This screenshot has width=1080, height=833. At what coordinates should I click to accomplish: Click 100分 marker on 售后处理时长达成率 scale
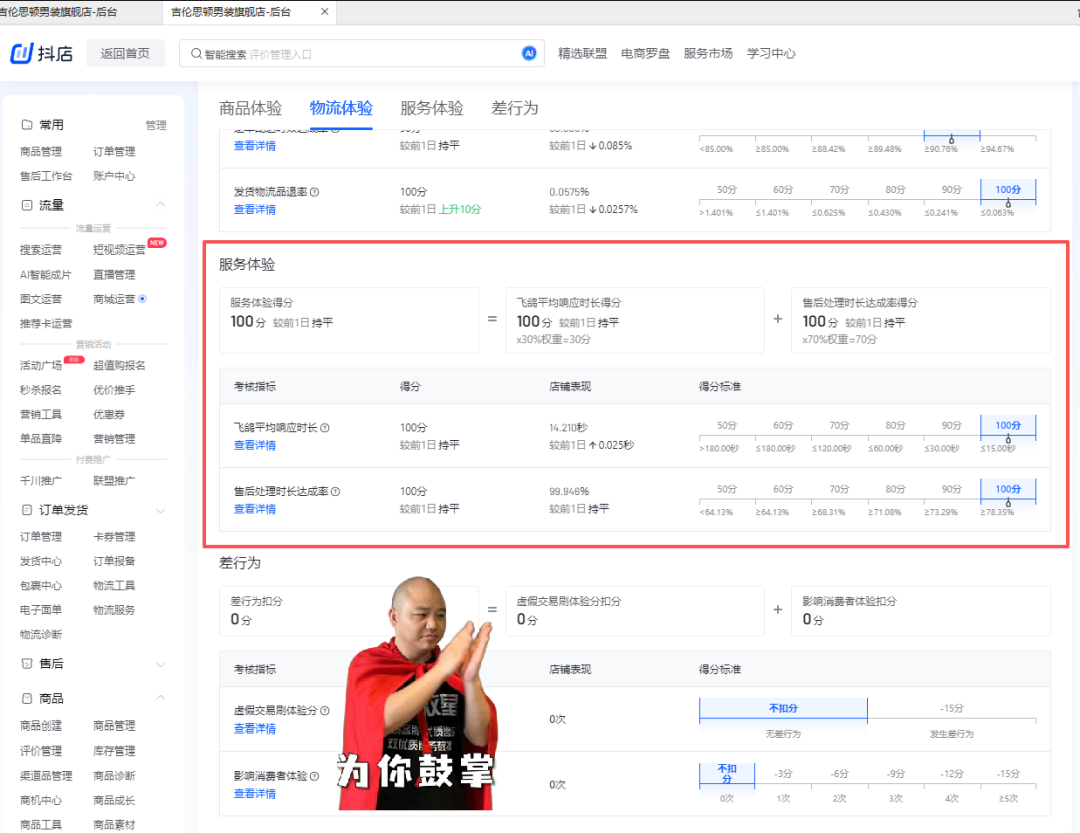coord(1008,489)
